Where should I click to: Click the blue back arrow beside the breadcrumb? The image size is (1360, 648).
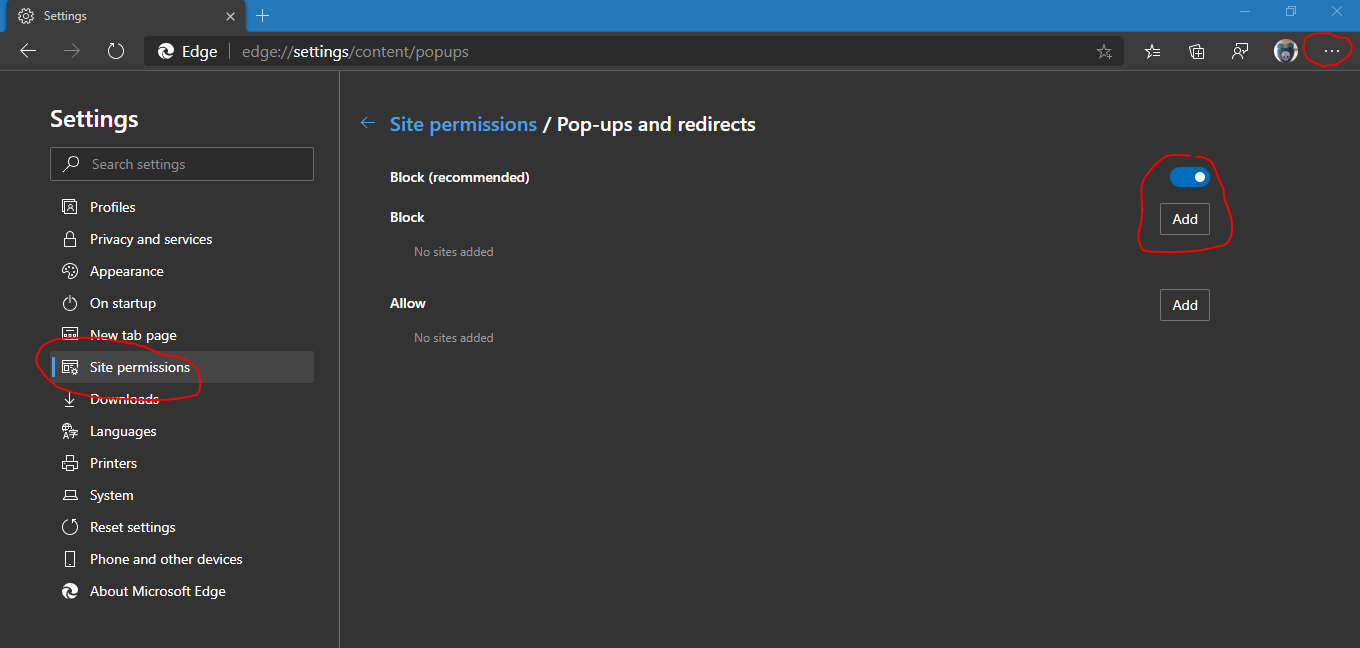pyautogui.click(x=367, y=123)
